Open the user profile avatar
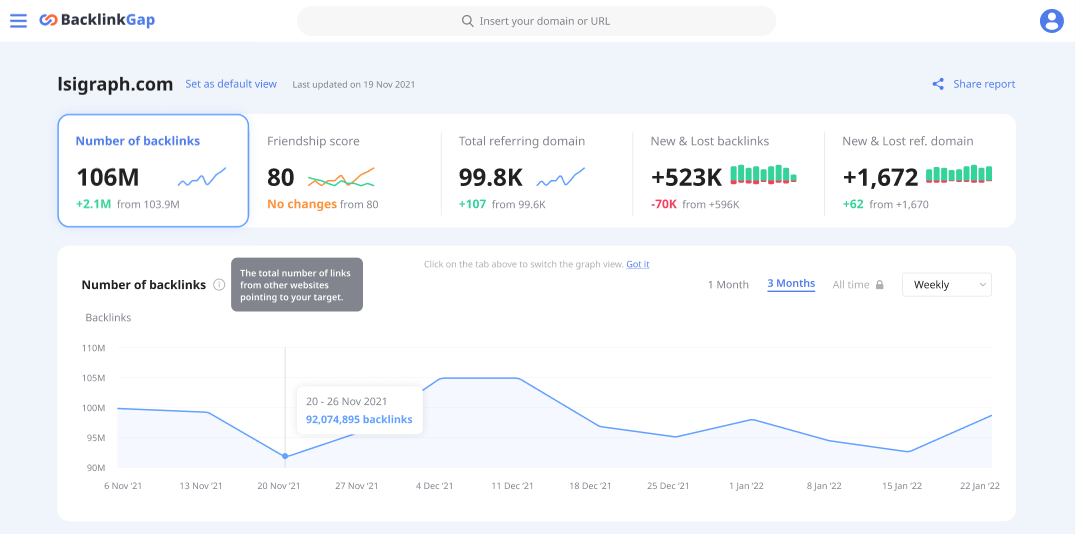 coord(1051,21)
